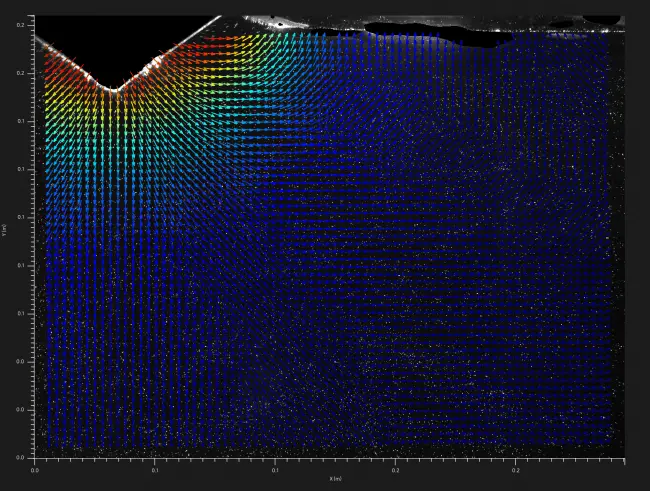Click the rightmost end tick of X axis
Viewport: 650px width, 491px height.
click(624, 460)
